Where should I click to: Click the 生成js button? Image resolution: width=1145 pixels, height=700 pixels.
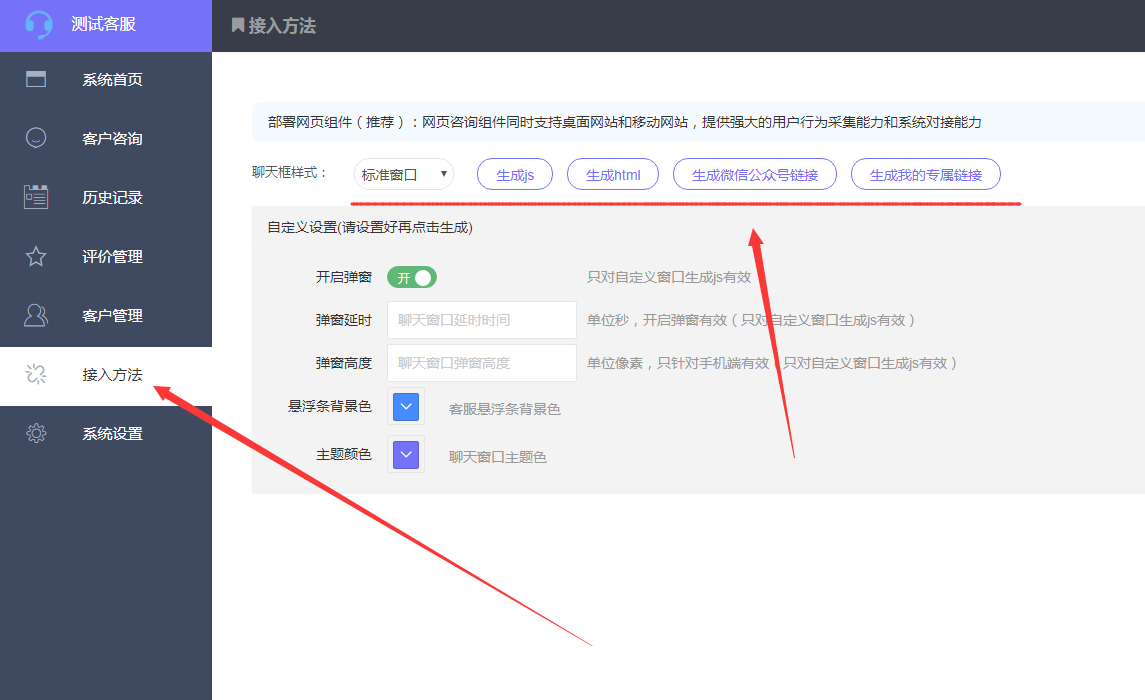[x=515, y=174]
